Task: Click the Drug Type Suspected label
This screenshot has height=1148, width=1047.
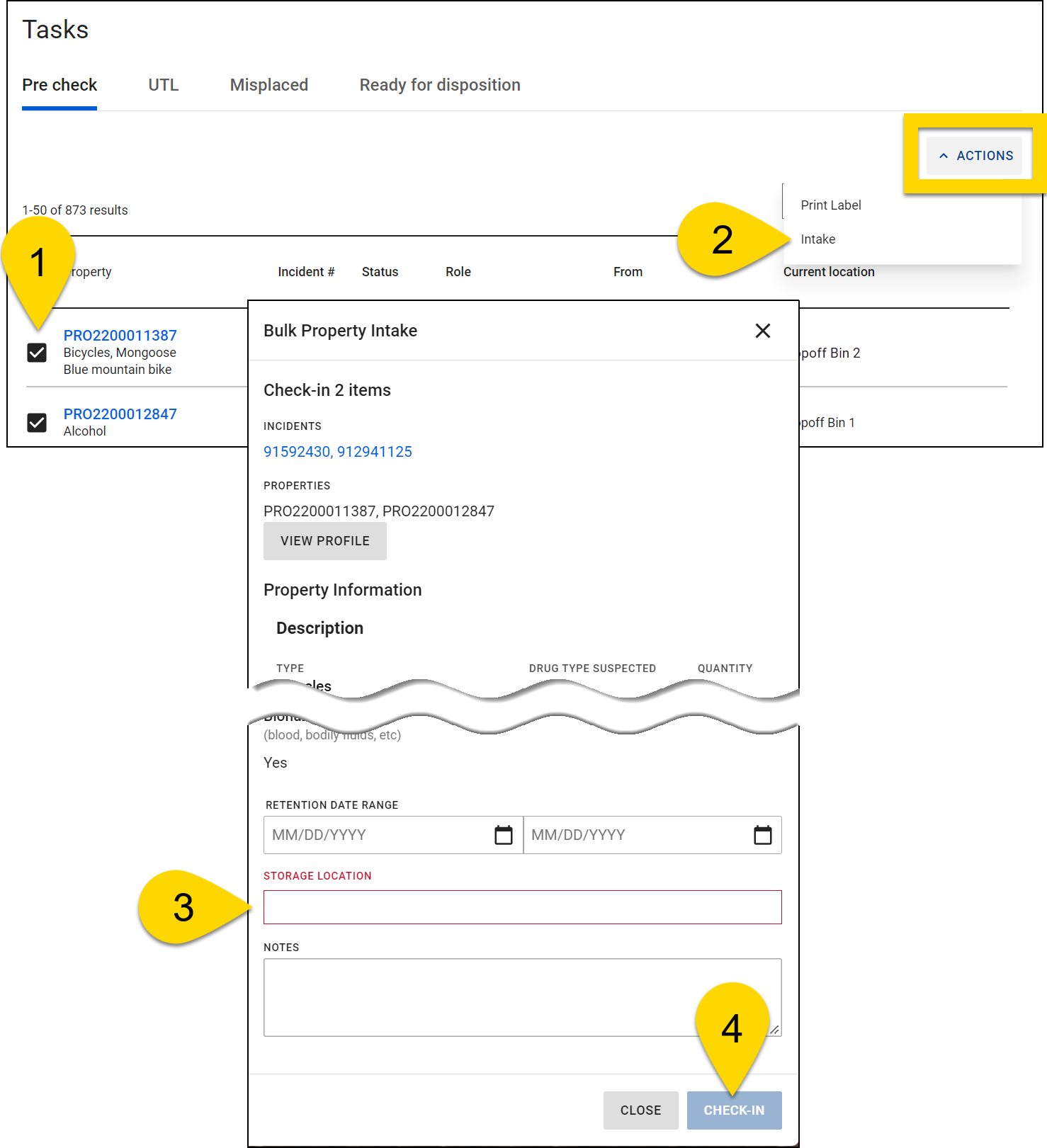Action: coord(593,669)
